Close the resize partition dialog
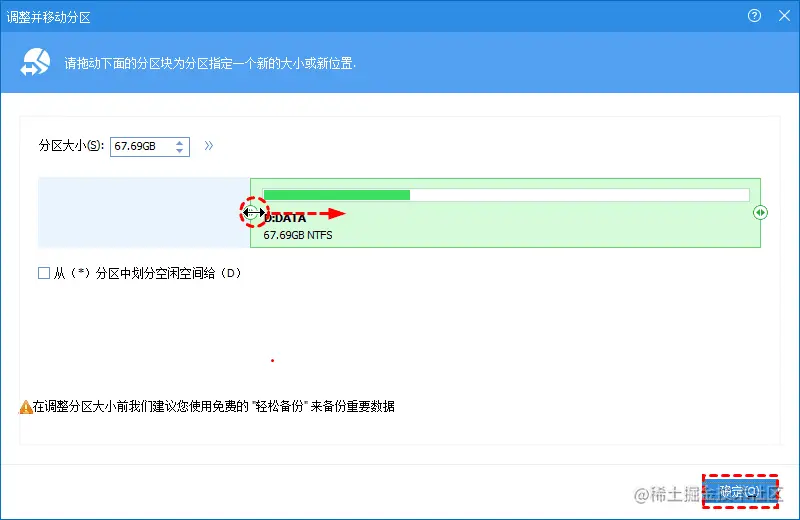Image resolution: width=800 pixels, height=520 pixels. (x=784, y=16)
